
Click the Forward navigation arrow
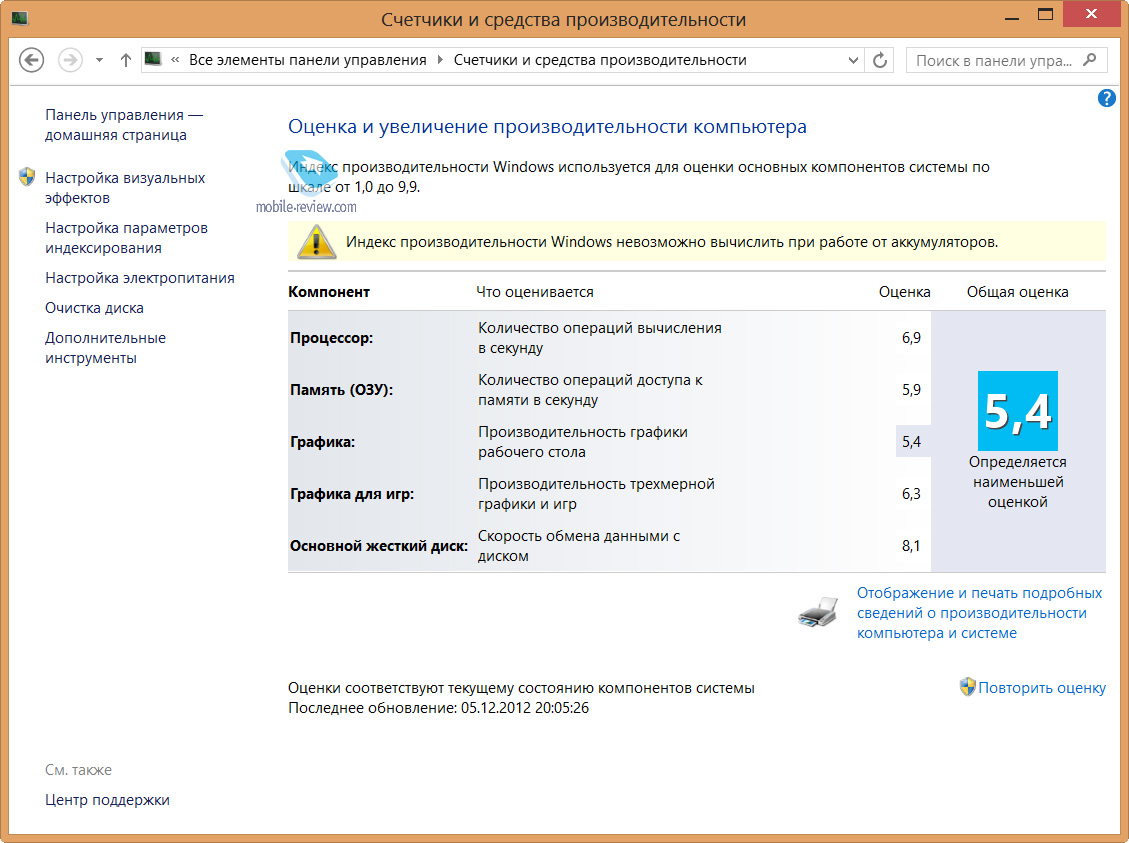(70, 60)
